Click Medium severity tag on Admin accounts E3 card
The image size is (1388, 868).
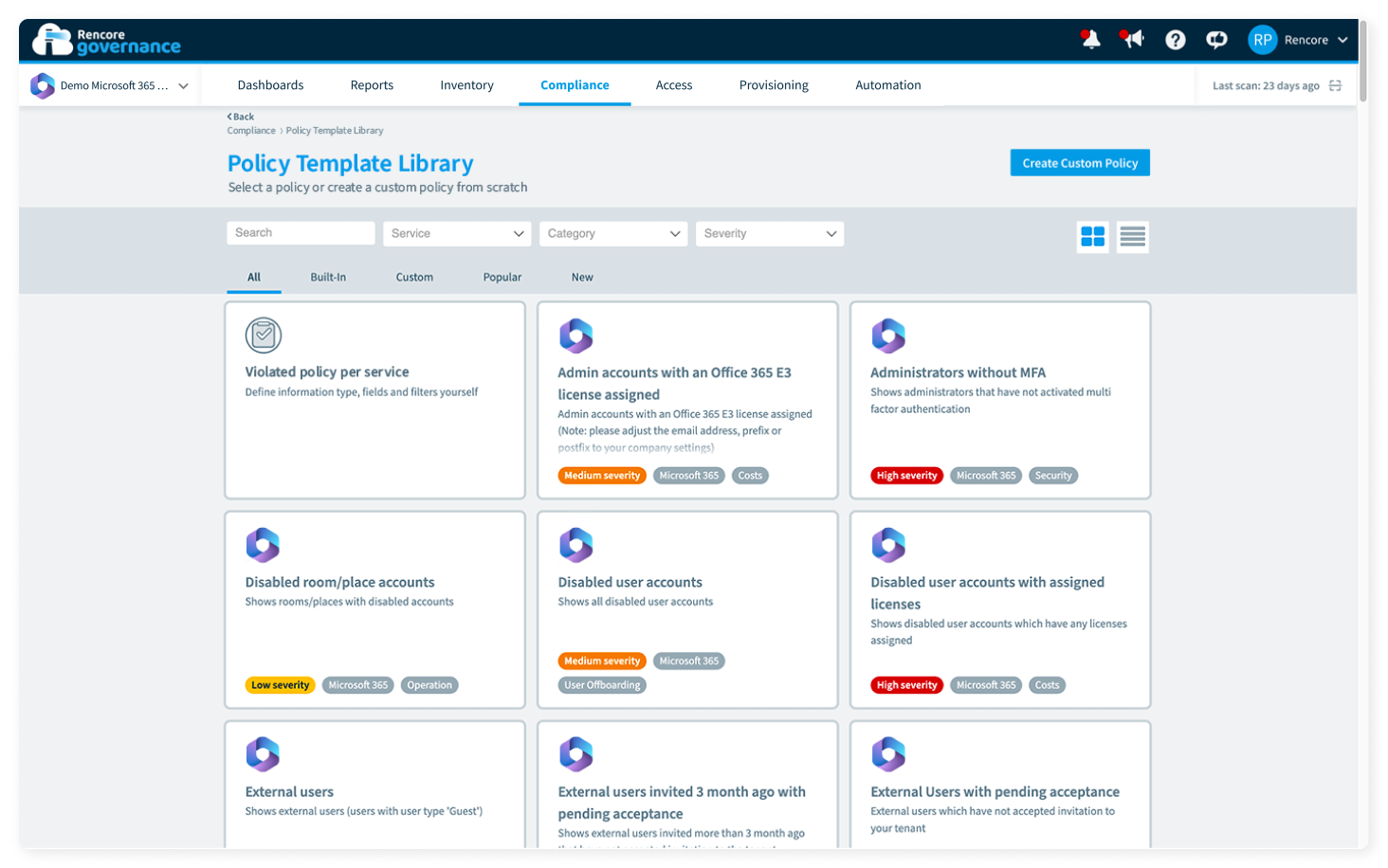click(602, 476)
